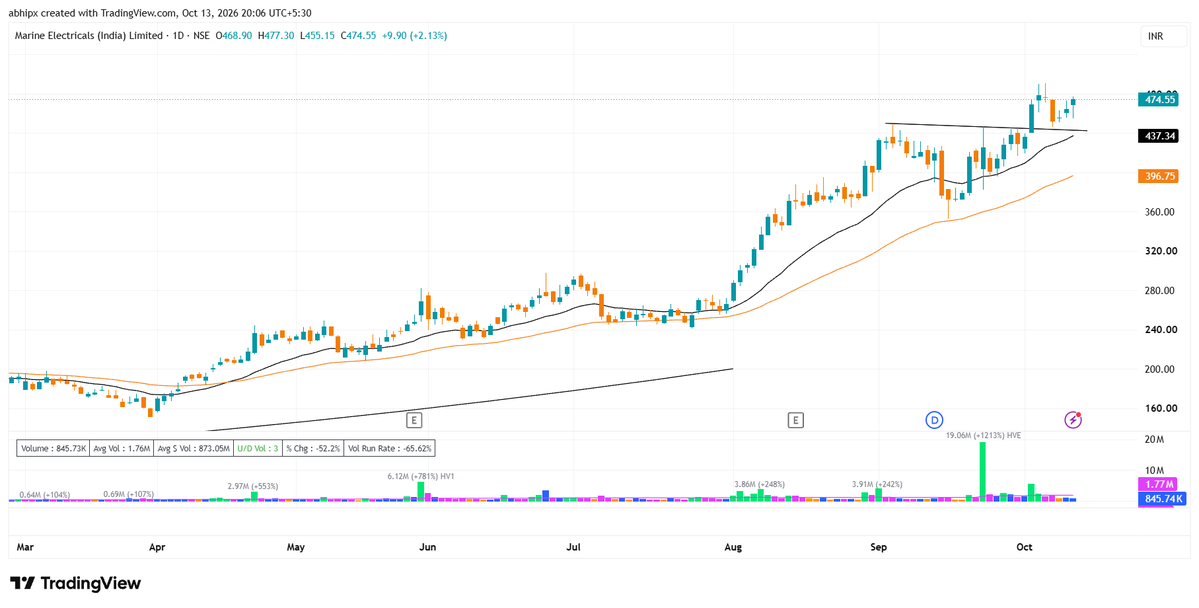
Task: Click the C474.55 close value
Action: click(358, 35)
